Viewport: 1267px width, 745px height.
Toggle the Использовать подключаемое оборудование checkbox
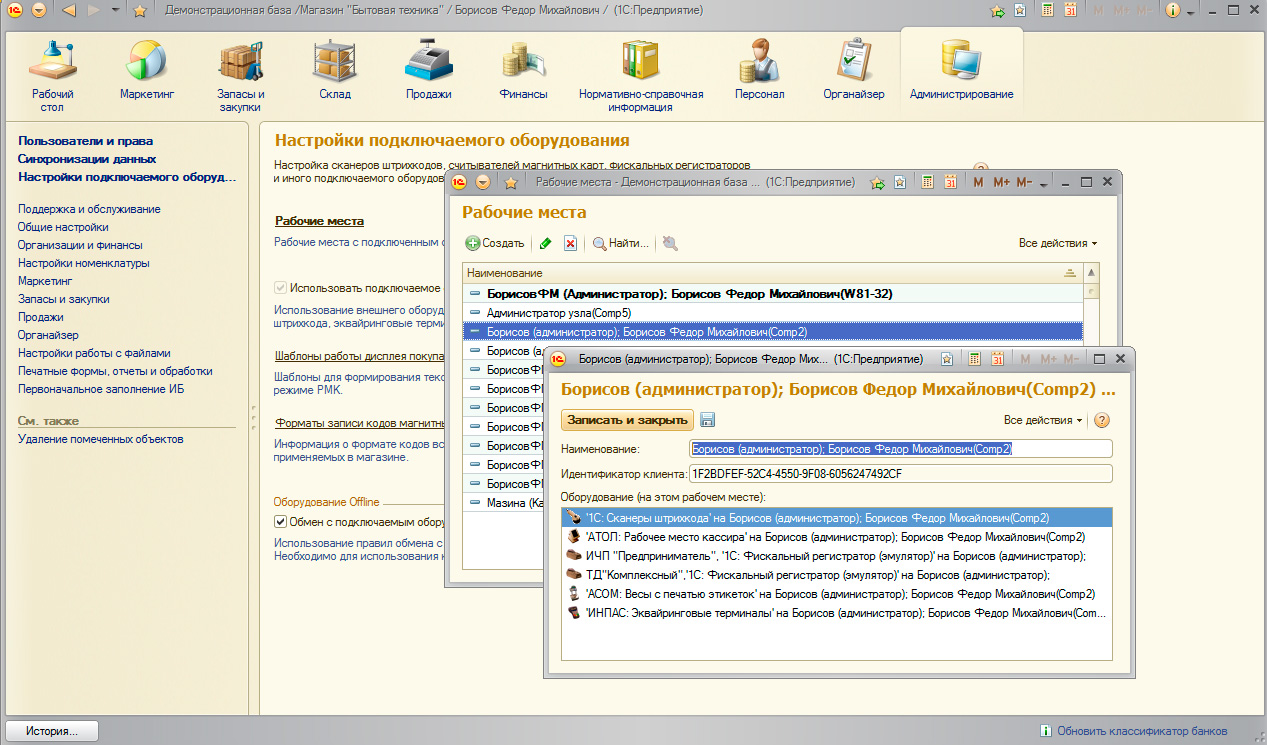281,288
